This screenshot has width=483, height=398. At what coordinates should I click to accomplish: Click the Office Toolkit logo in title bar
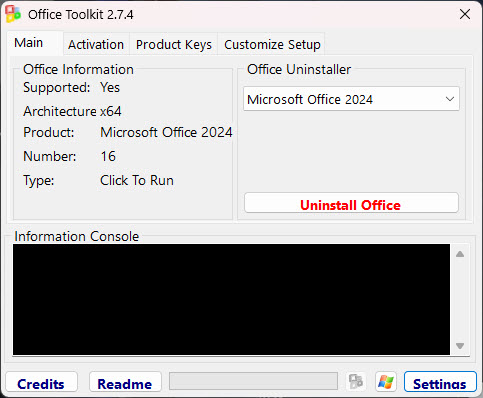13,14
